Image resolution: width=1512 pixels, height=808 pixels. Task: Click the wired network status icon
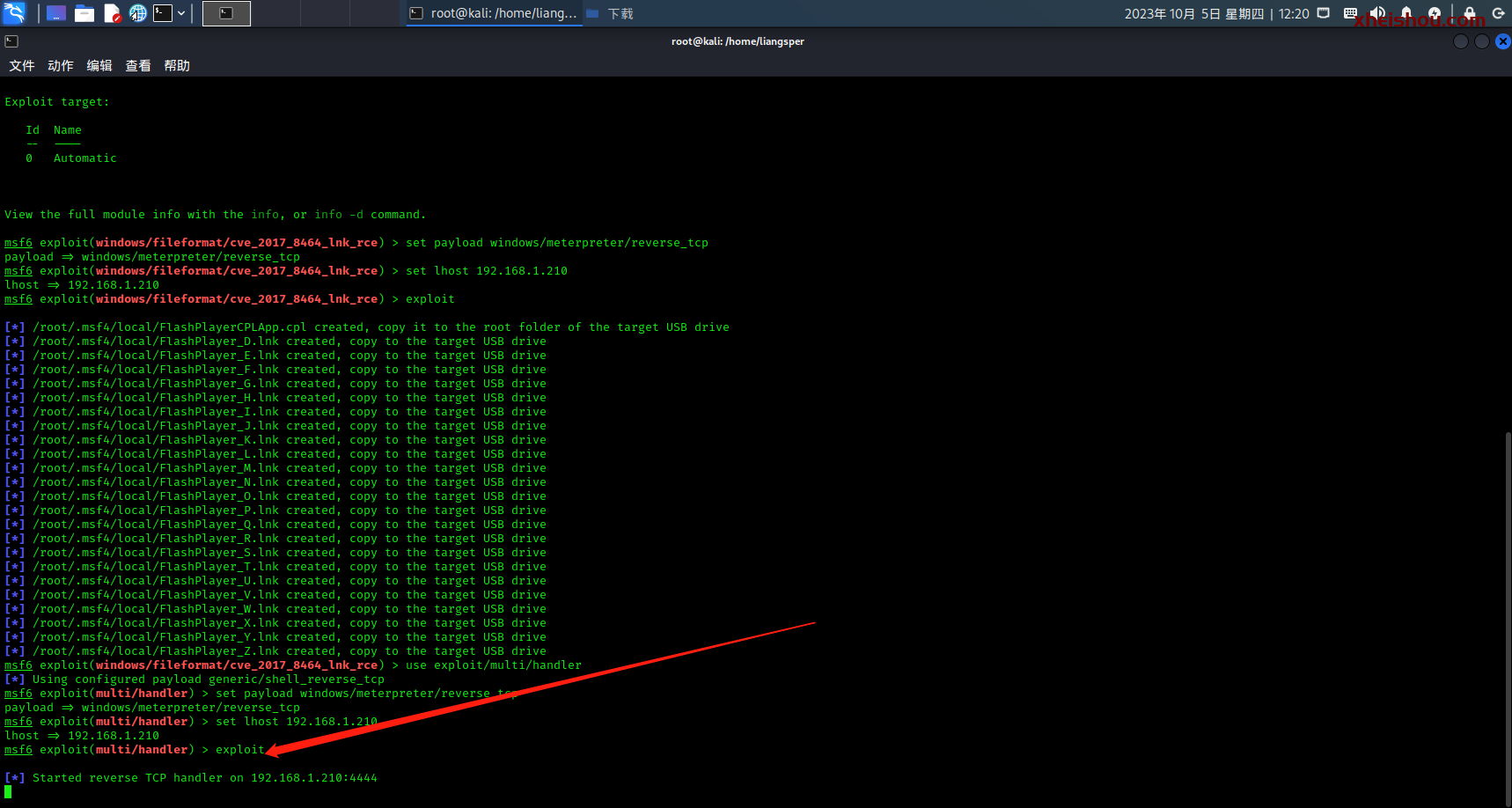coord(1323,13)
